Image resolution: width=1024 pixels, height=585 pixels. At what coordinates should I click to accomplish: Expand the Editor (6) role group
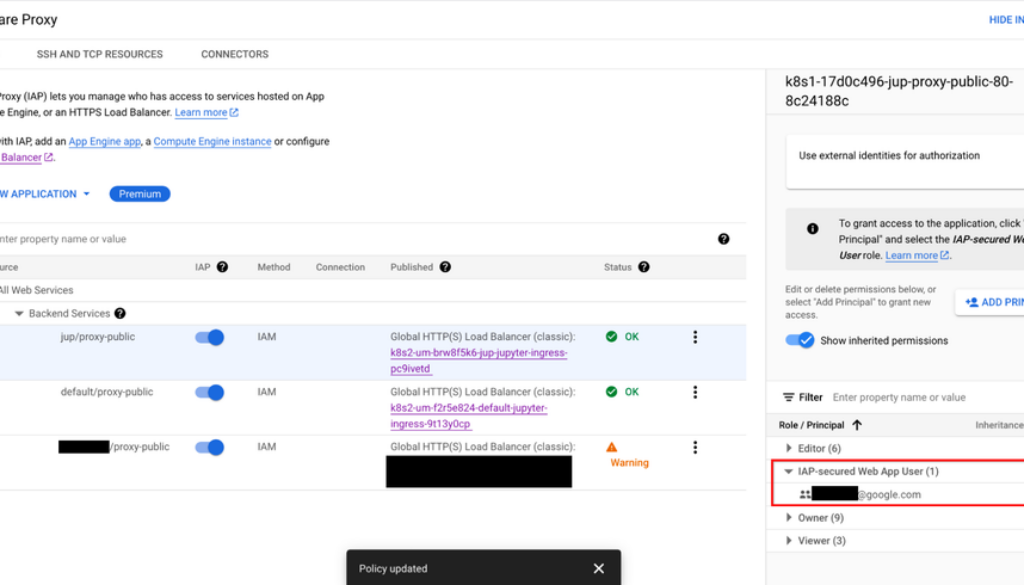(x=789, y=448)
